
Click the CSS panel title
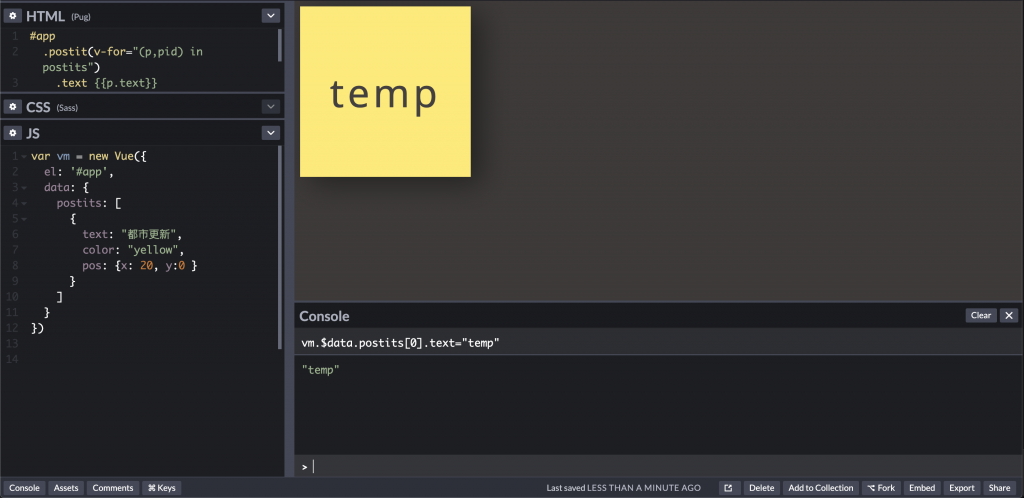(x=38, y=107)
